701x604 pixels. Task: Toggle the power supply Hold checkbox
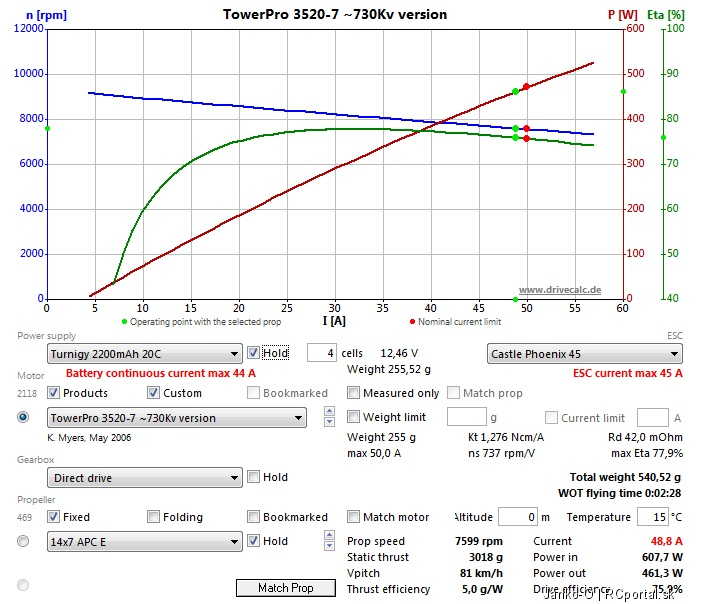[x=253, y=353]
